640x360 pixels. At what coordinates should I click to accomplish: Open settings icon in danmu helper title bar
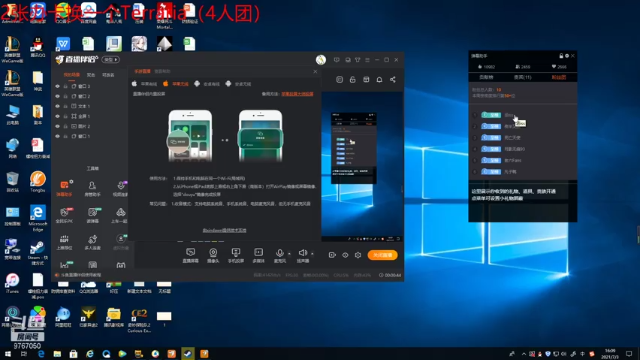[567, 56]
